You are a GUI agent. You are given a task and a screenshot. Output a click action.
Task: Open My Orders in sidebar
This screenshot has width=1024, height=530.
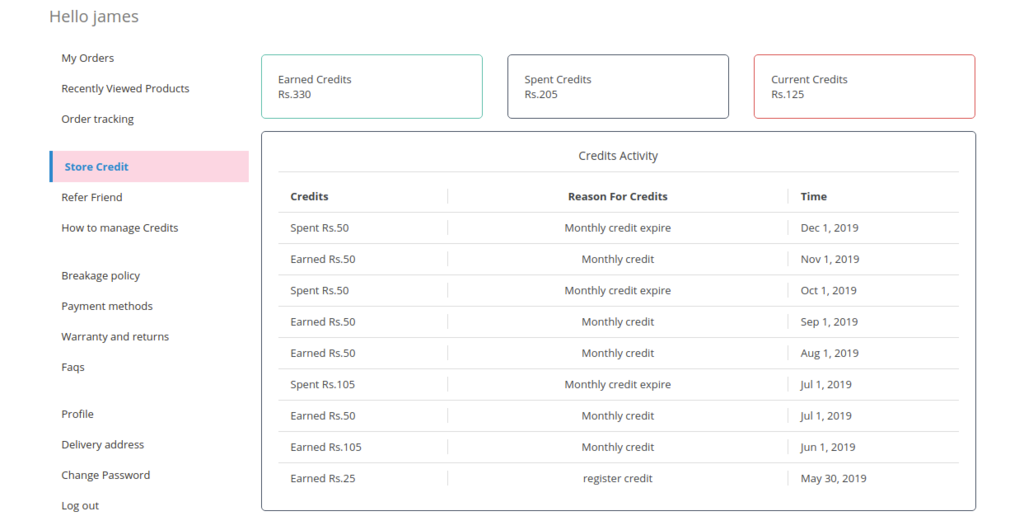pos(88,58)
